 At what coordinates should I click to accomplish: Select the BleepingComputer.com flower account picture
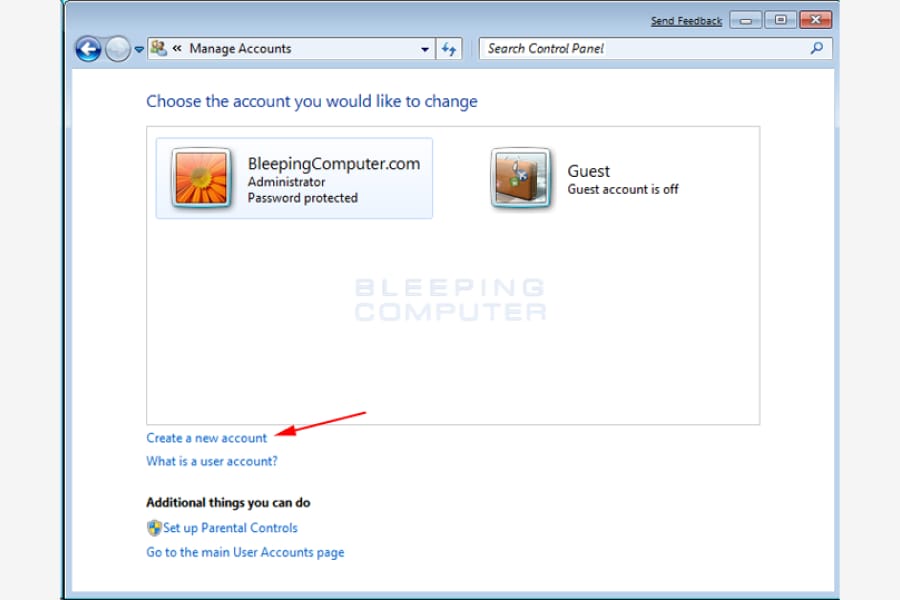coord(201,177)
